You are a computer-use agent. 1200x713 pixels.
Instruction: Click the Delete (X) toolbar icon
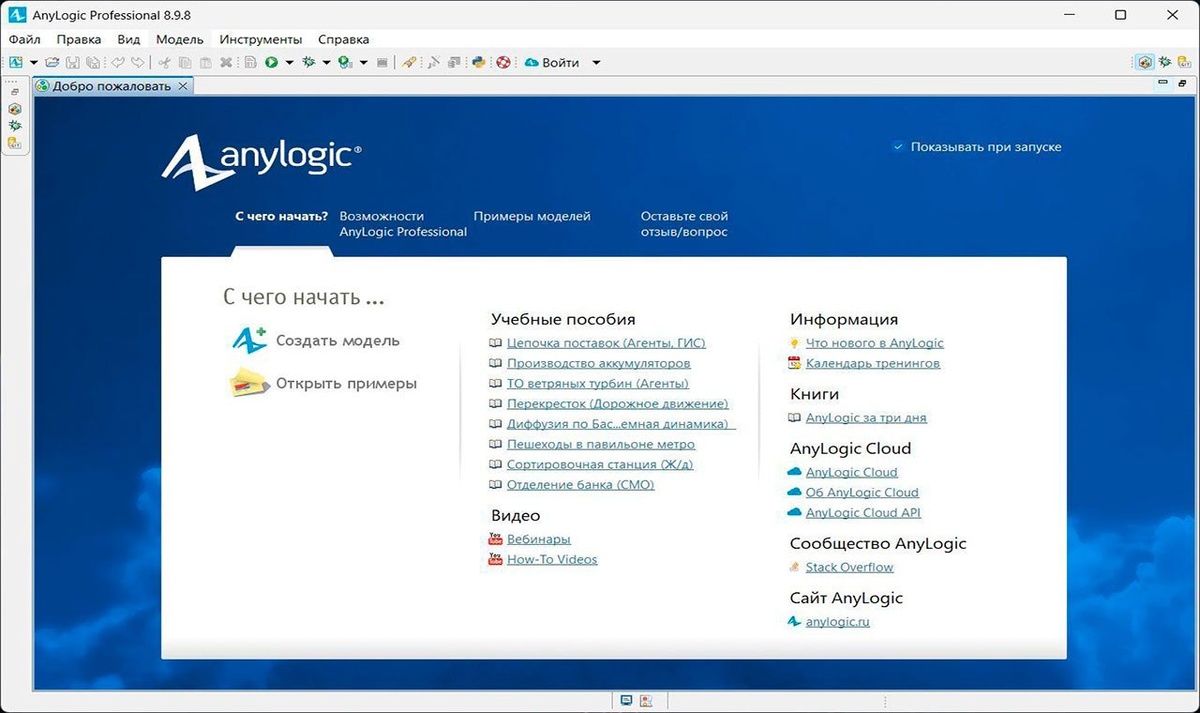point(226,62)
